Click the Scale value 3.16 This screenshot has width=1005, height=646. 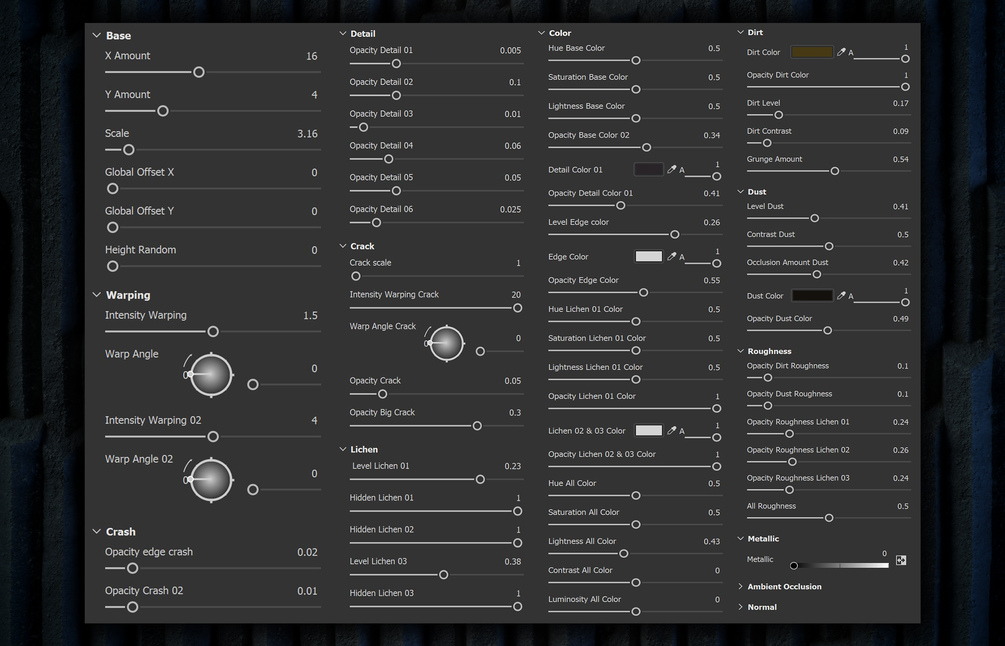[x=307, y=134]
